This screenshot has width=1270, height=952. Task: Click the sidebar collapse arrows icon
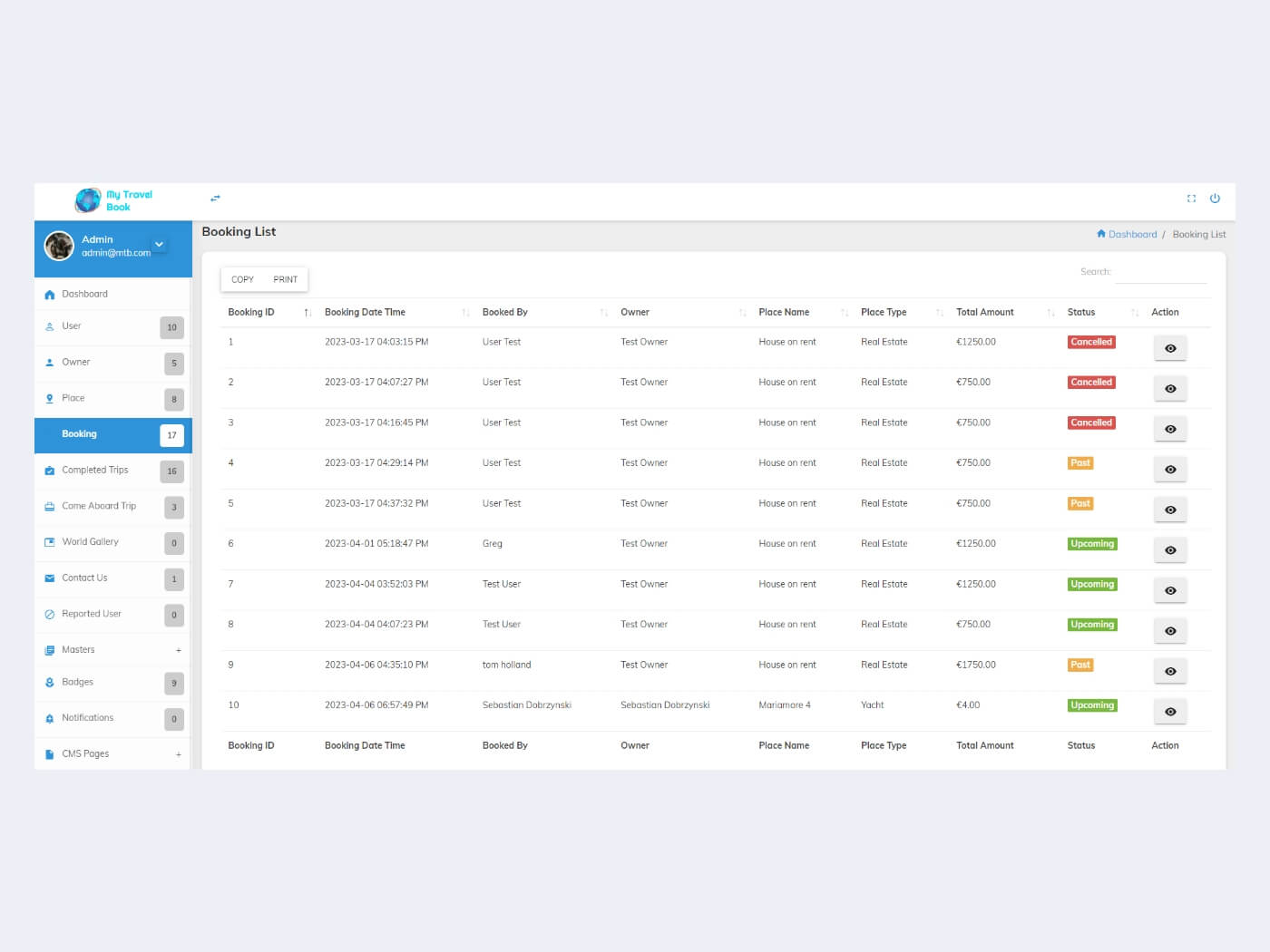pyautogui.click(x=215, y=199)
